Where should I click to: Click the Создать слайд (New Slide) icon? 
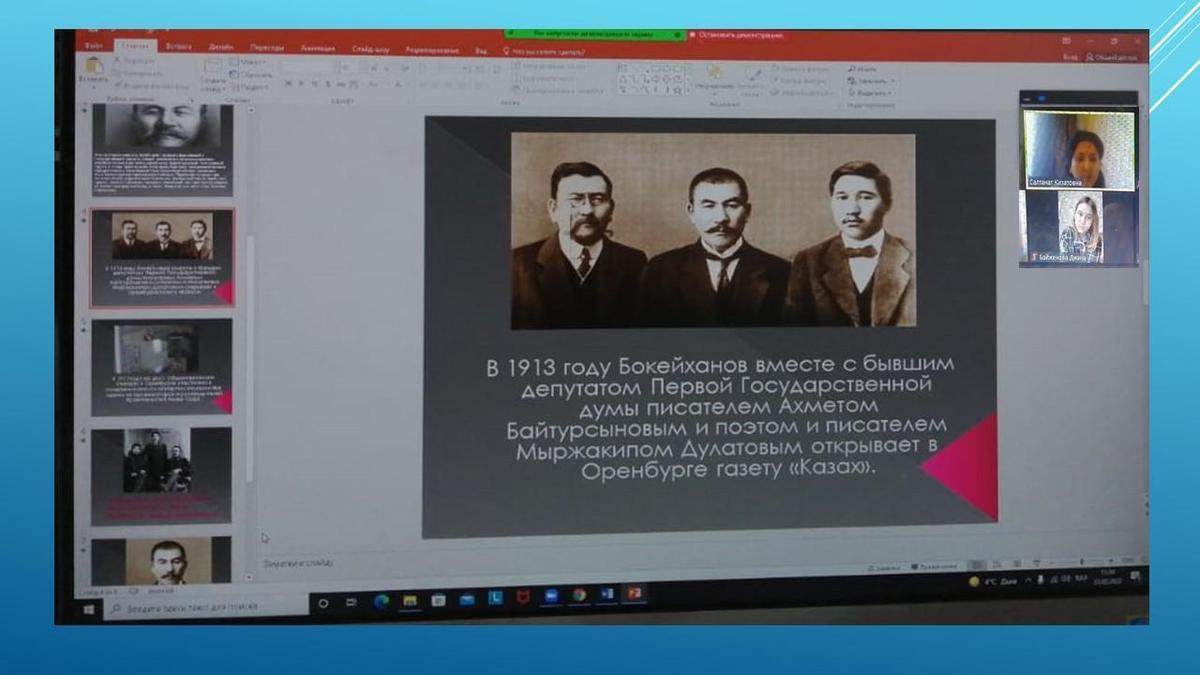tap(212, 68)
